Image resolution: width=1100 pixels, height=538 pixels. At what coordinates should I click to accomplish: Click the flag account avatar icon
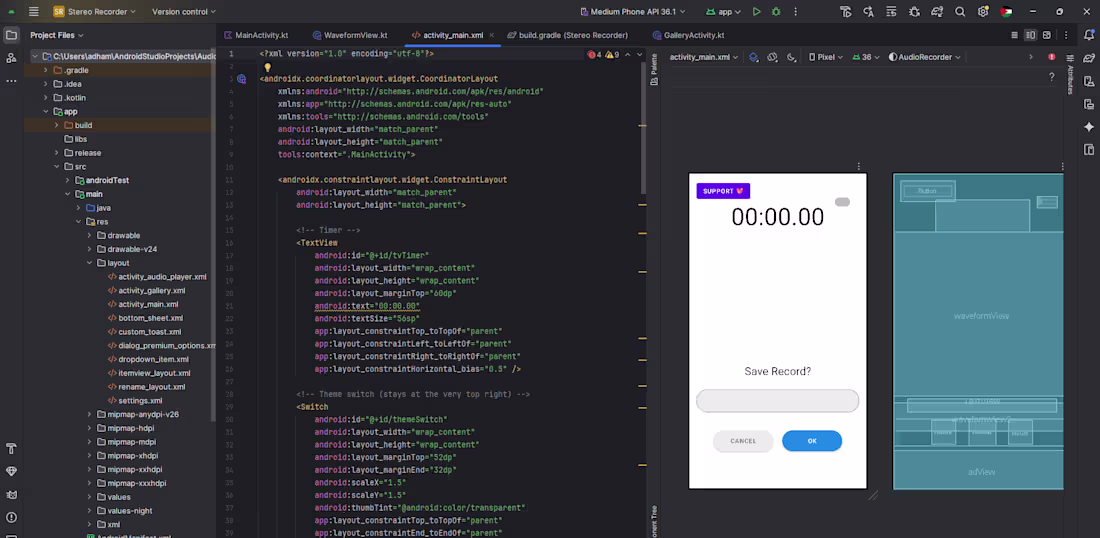(x=1005, y=11)
